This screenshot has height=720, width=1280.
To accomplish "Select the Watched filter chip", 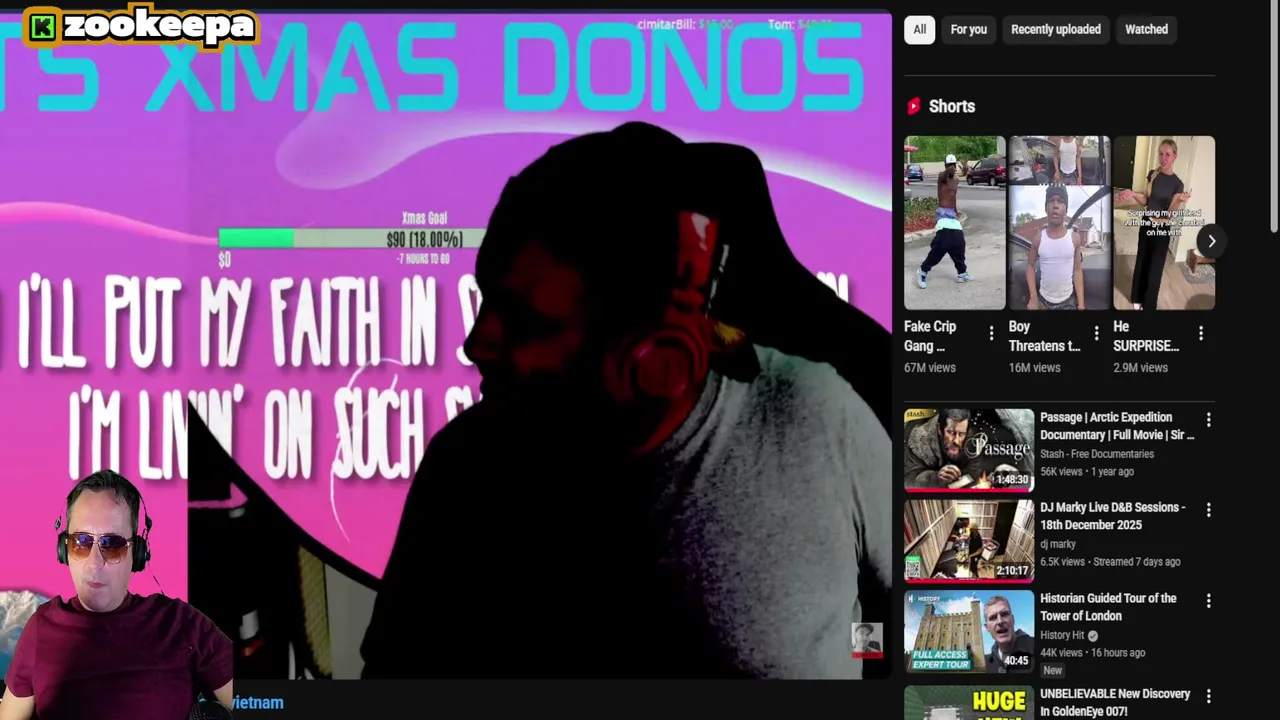I will coord(1146,30).
